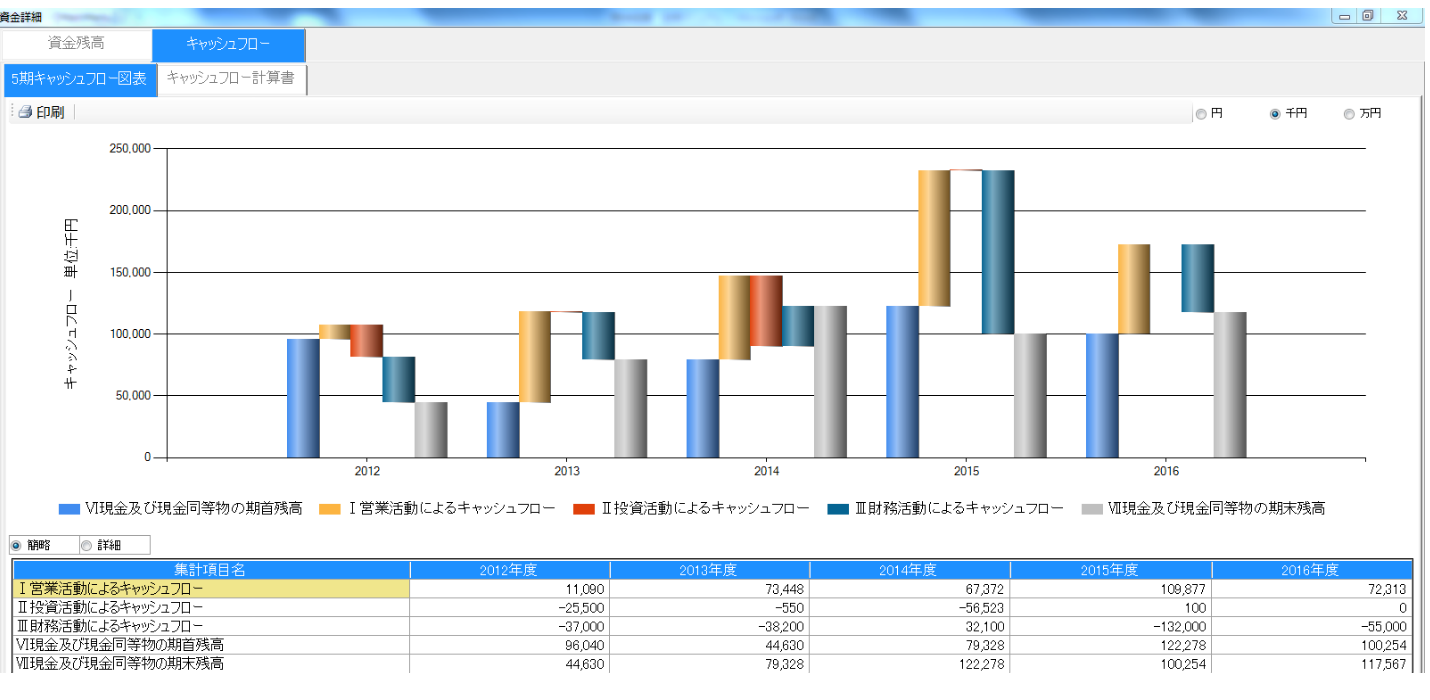Click the 集計項目名 column header
Image resolution: width=1430 pixels, height=700 pixels.
click(210, 570)
